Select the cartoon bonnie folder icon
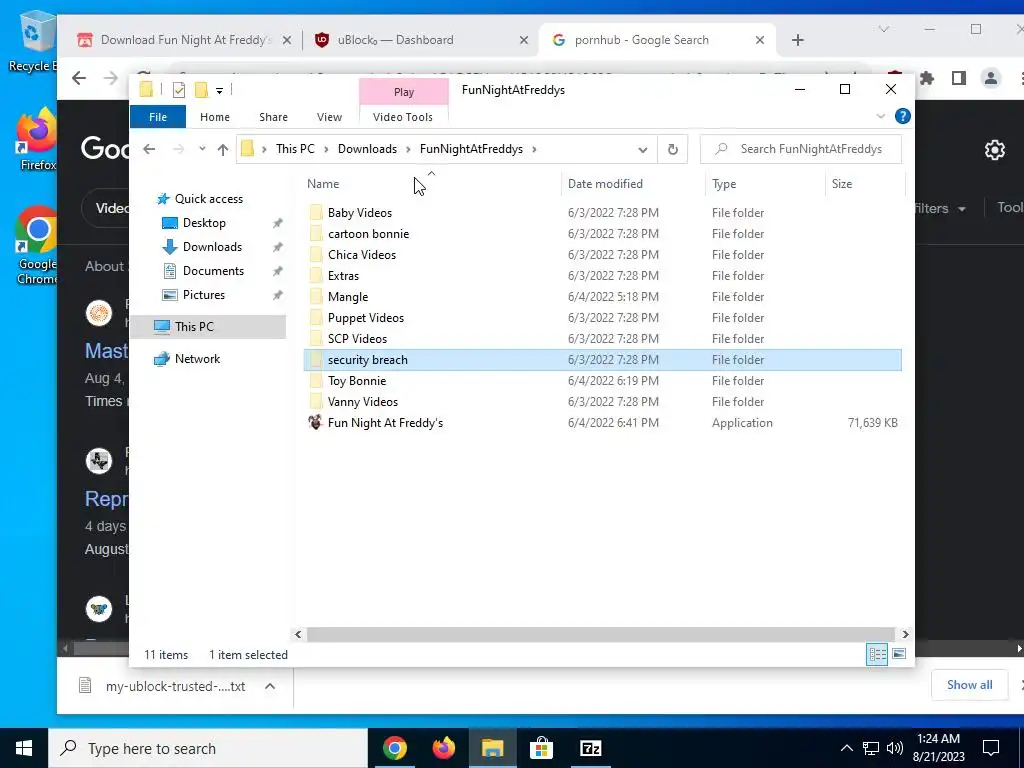 (x=316, y=233)
